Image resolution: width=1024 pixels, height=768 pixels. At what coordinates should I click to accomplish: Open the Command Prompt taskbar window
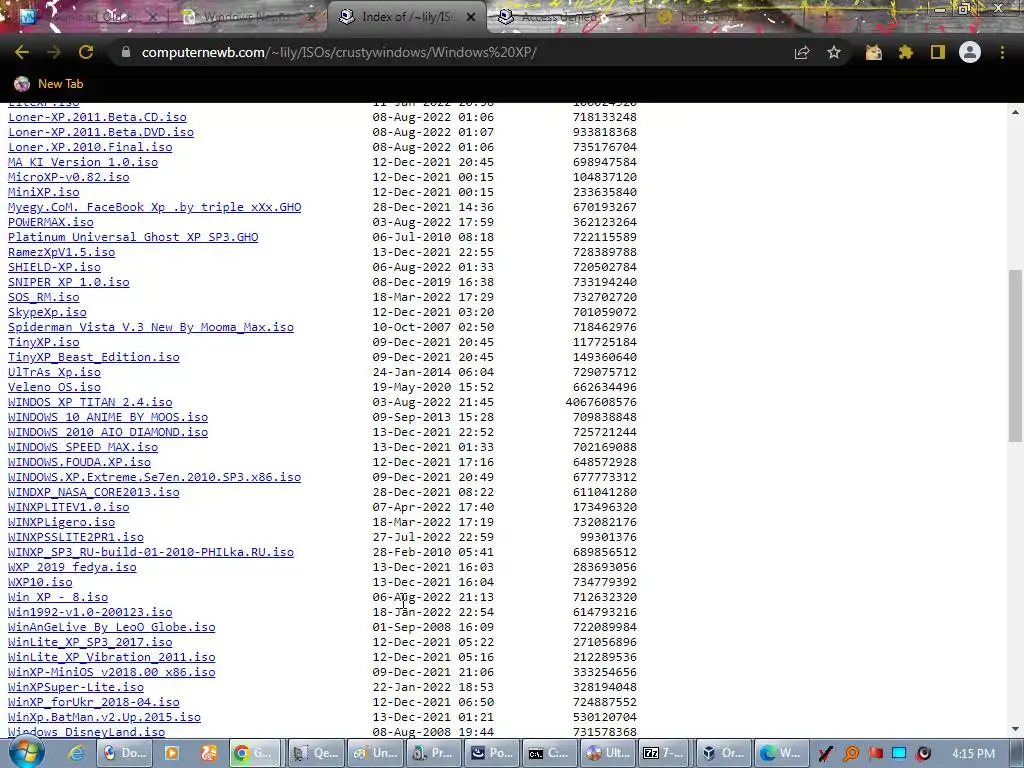pos(549,753)
